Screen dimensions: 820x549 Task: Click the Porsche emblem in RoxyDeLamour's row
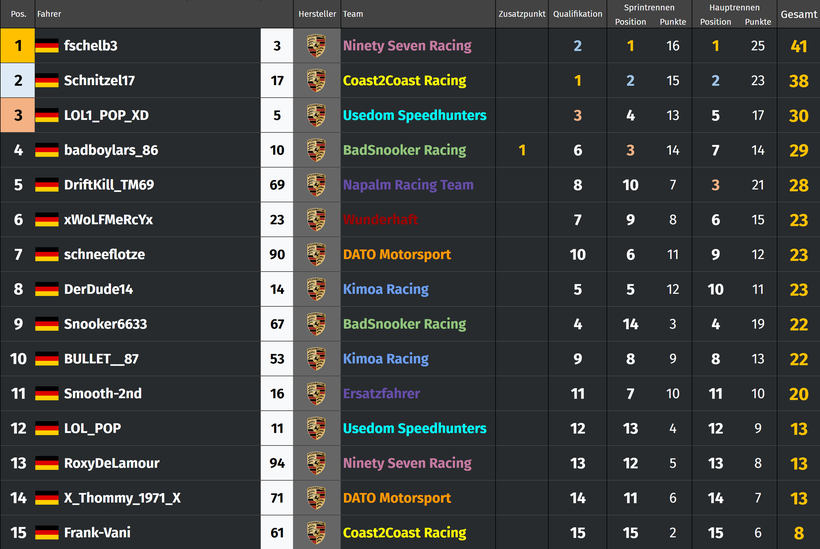[316, 463]
